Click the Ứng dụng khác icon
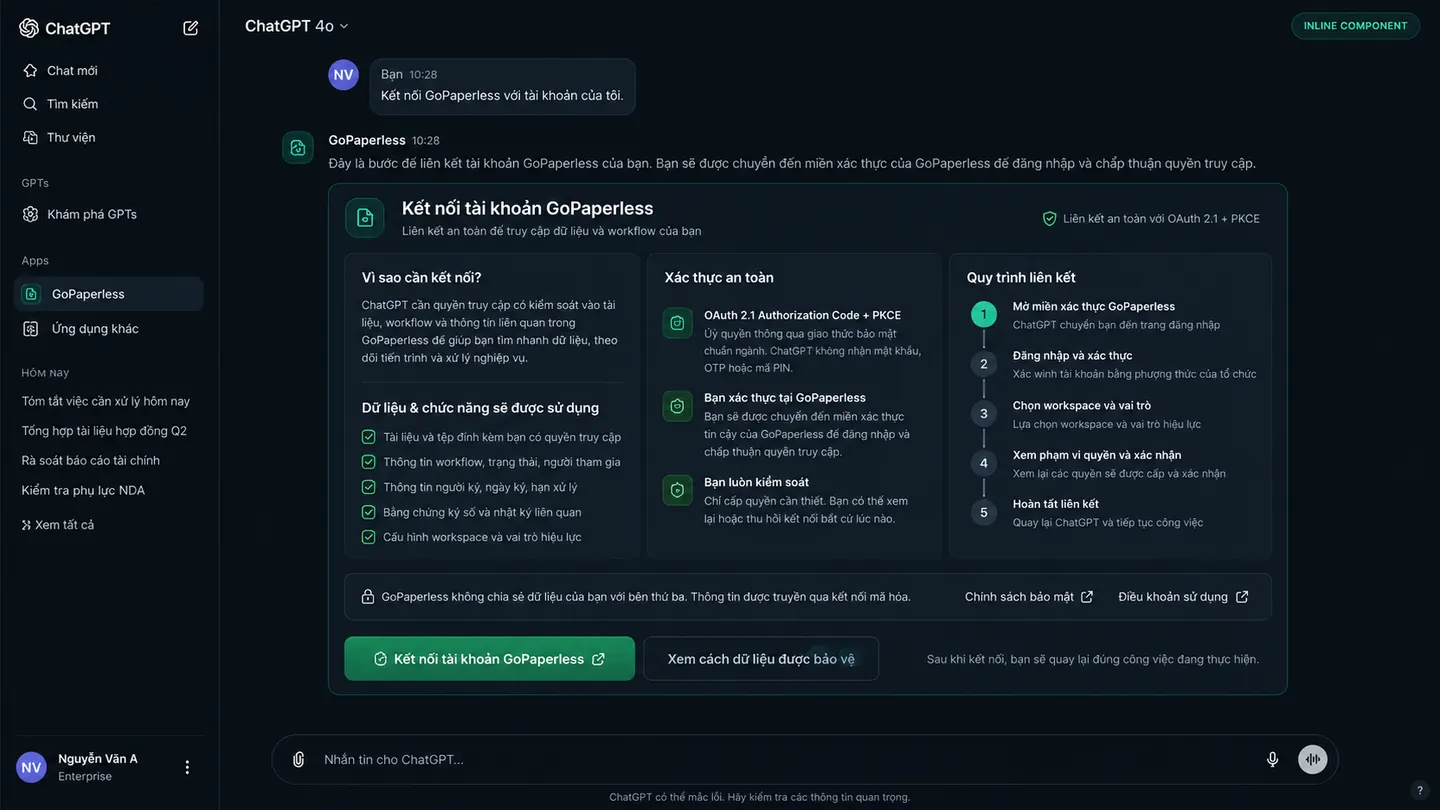The height and width of the screenshot is (810, 1440). pos(31,329)
